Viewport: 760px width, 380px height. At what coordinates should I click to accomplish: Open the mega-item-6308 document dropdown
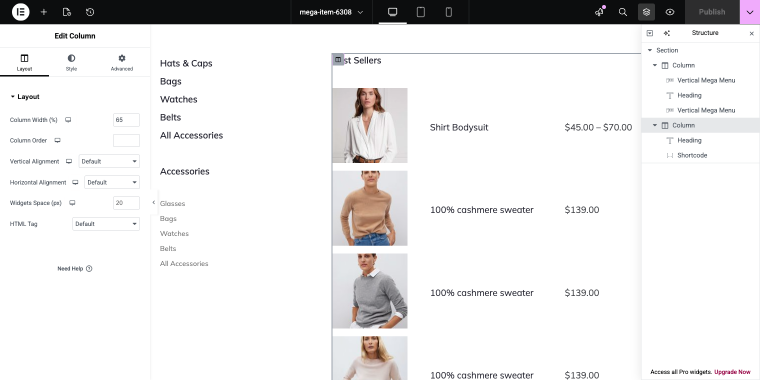(332, 12)
